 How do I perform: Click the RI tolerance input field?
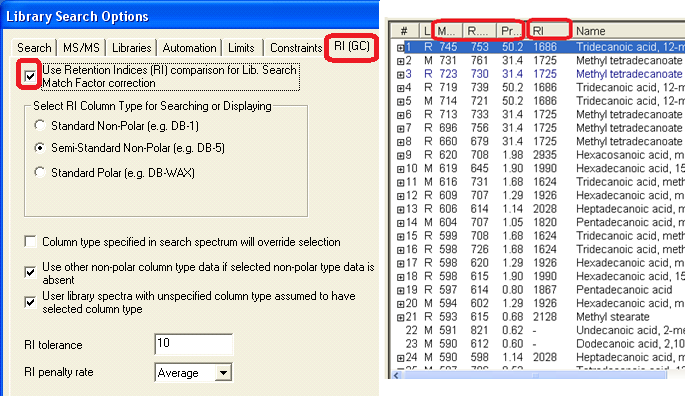click(x=193, y=344)
